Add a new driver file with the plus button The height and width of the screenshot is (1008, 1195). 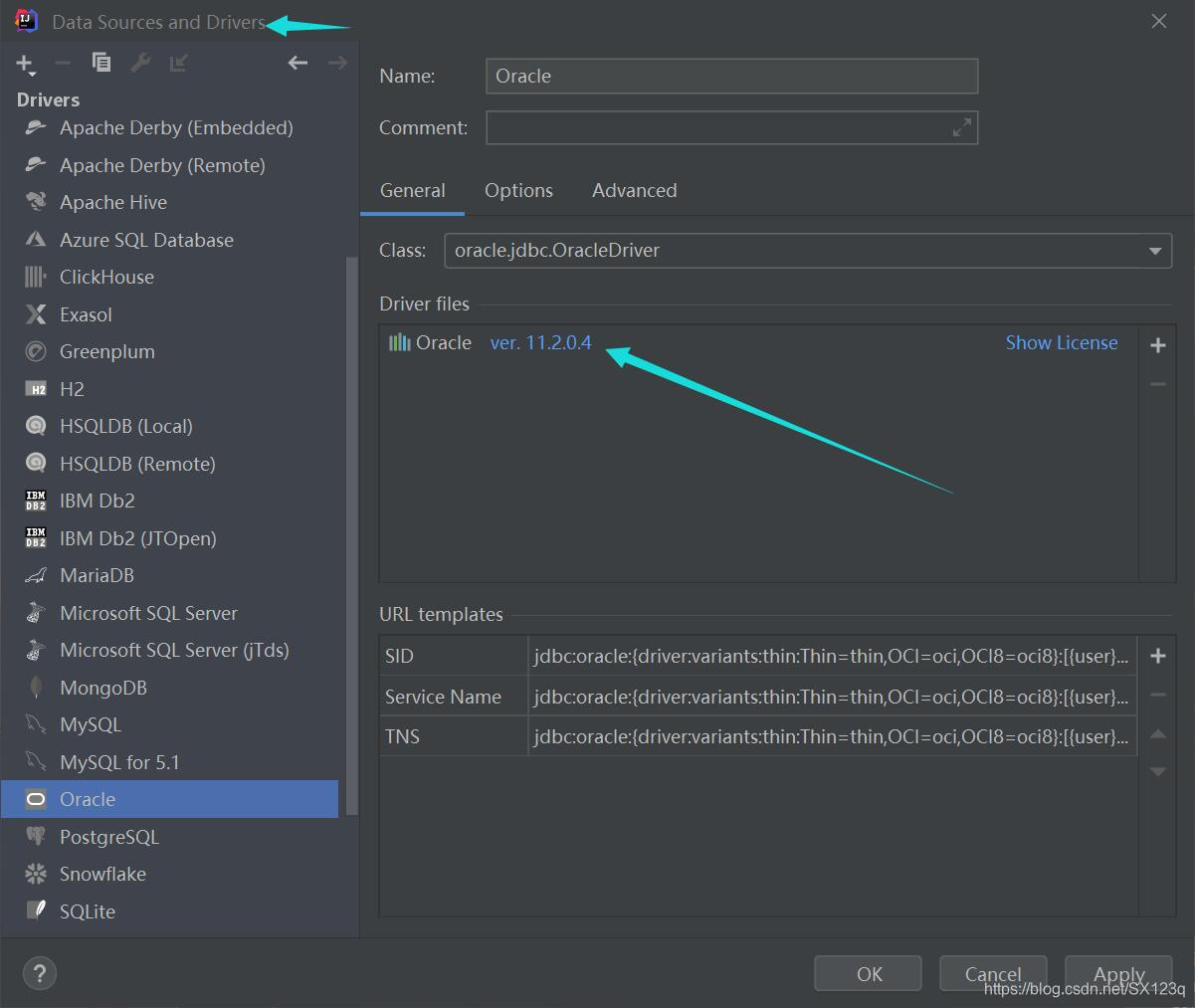tap(1157, 344)
